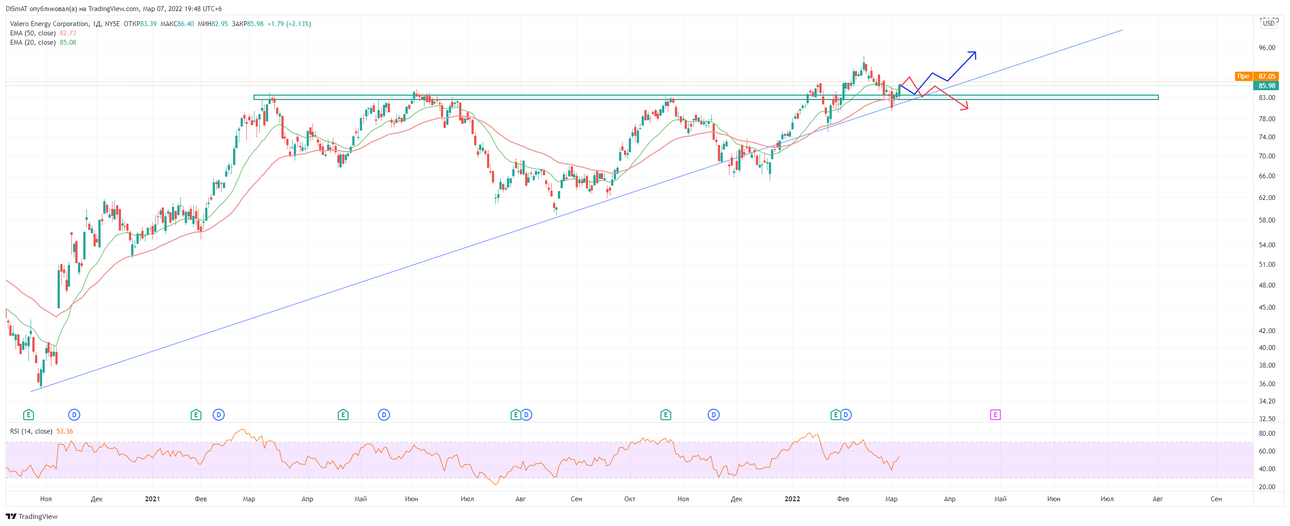1290x526 pixels.
Task: Click the RSI value 53.36
Action: pos(64,431)
